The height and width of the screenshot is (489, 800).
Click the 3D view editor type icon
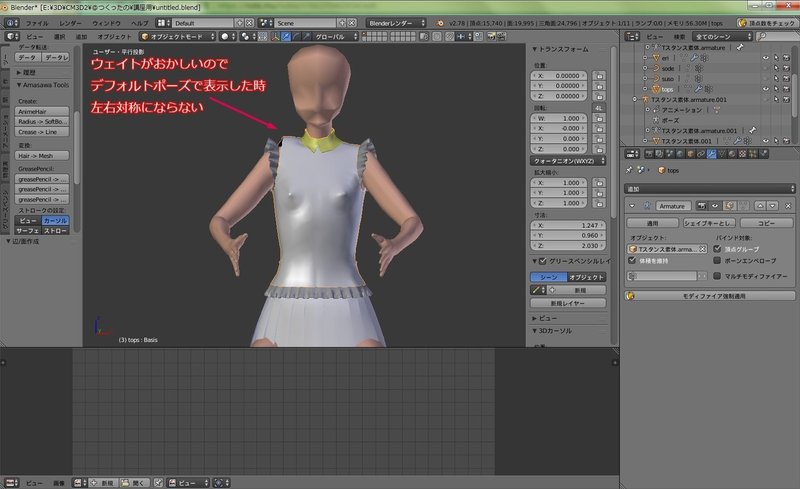[x=9, y=36]
